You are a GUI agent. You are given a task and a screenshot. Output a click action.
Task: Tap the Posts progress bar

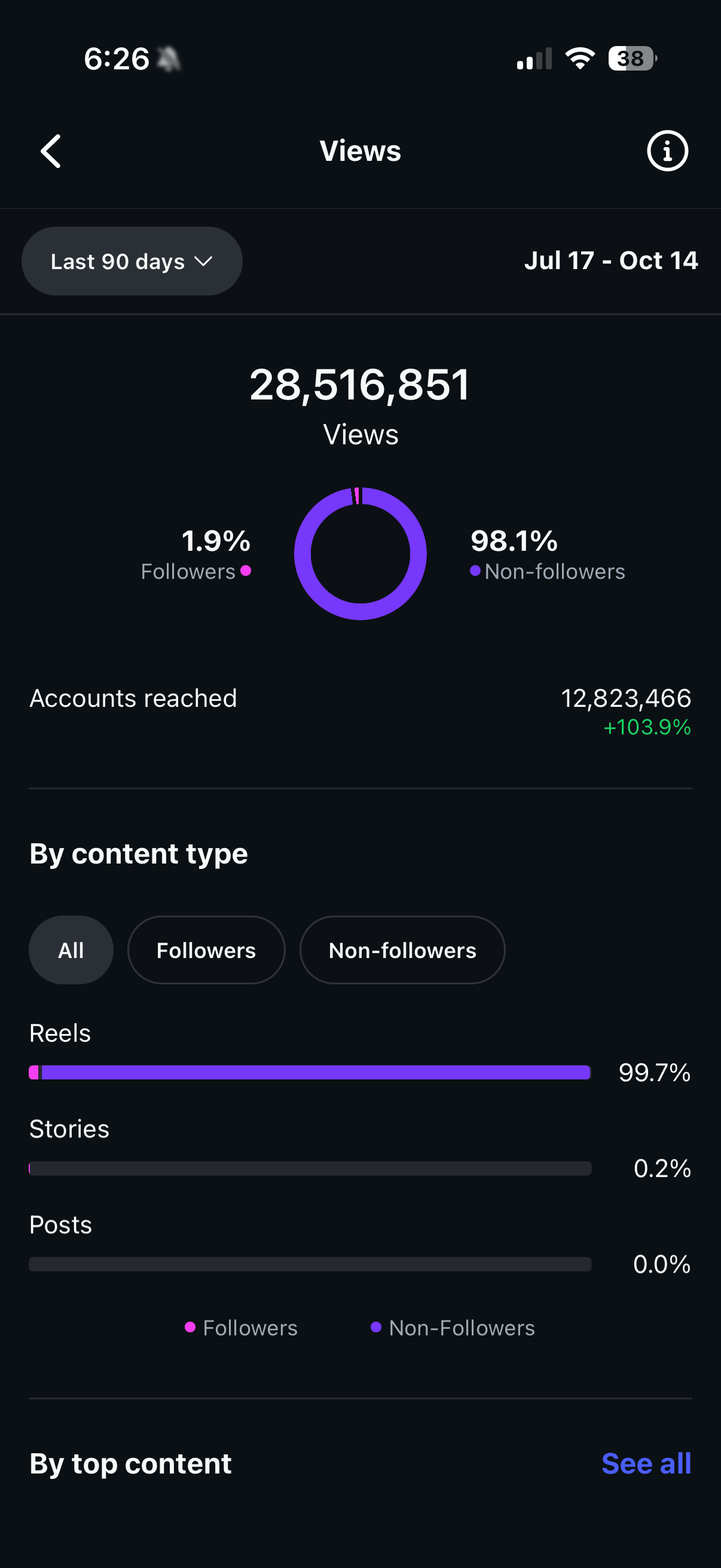pyautogui.click(x=310, y=1265)
